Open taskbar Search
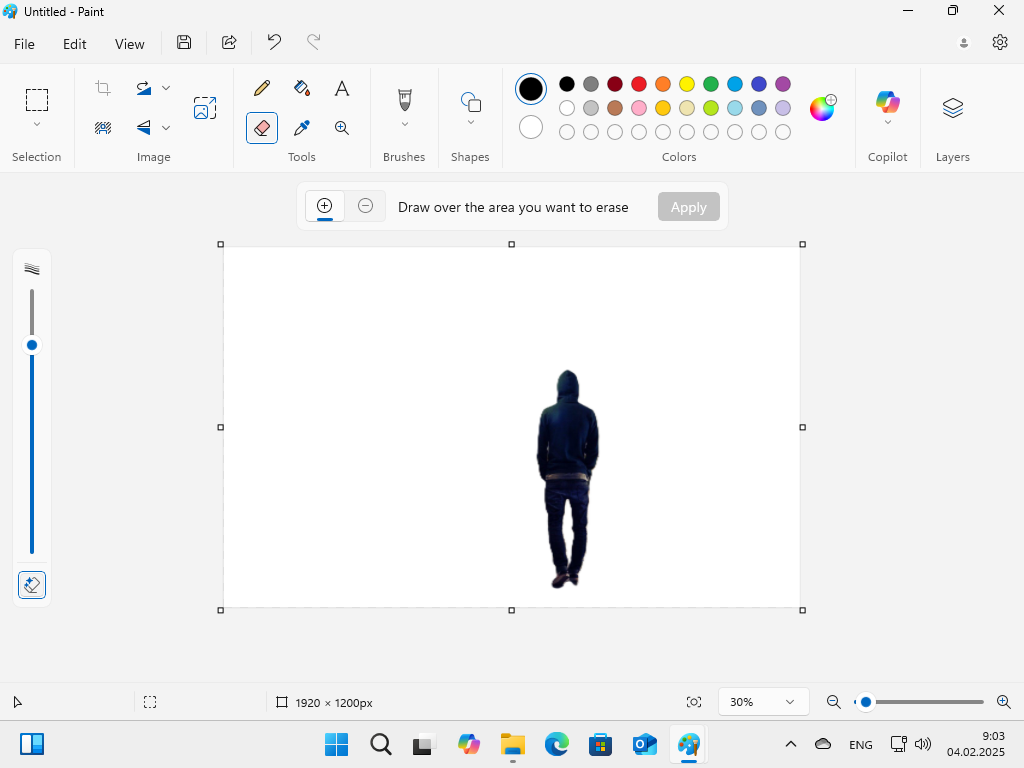Screen dimensions: 1024x768 (x=381, y=744)
